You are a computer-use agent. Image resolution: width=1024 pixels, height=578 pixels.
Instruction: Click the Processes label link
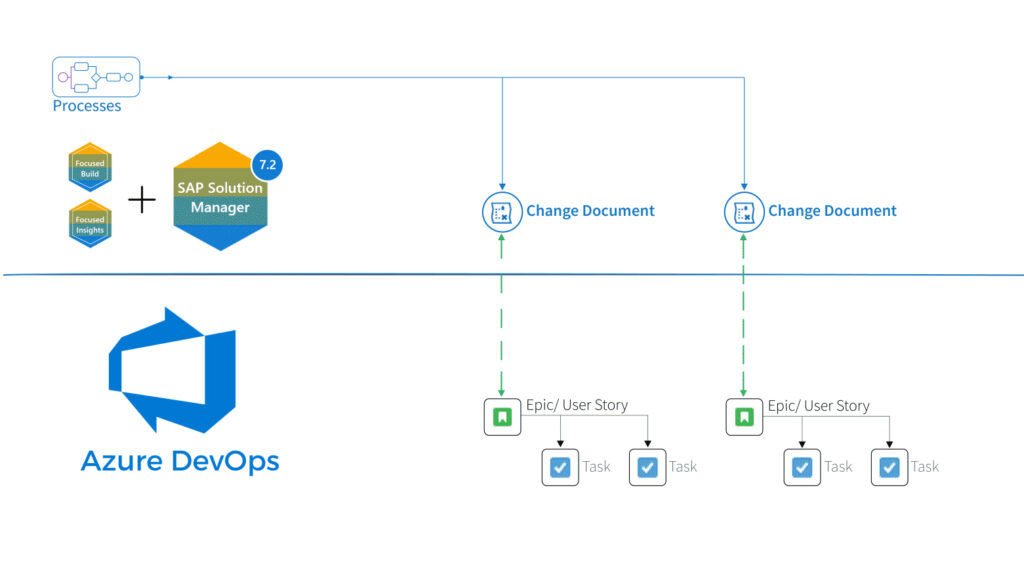(87, 105)
